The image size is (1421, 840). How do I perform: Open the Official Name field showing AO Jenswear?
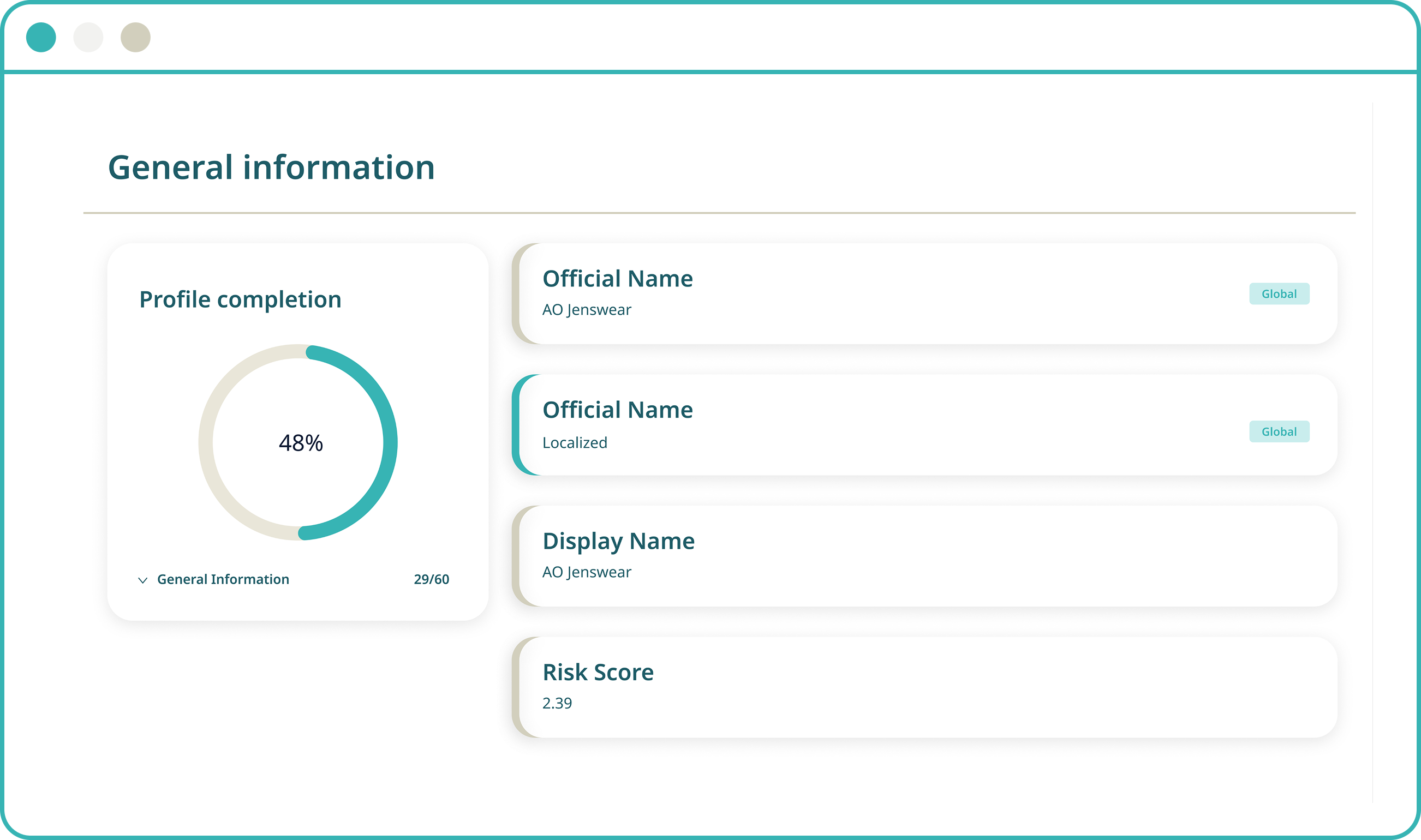[x=617, y=278]
